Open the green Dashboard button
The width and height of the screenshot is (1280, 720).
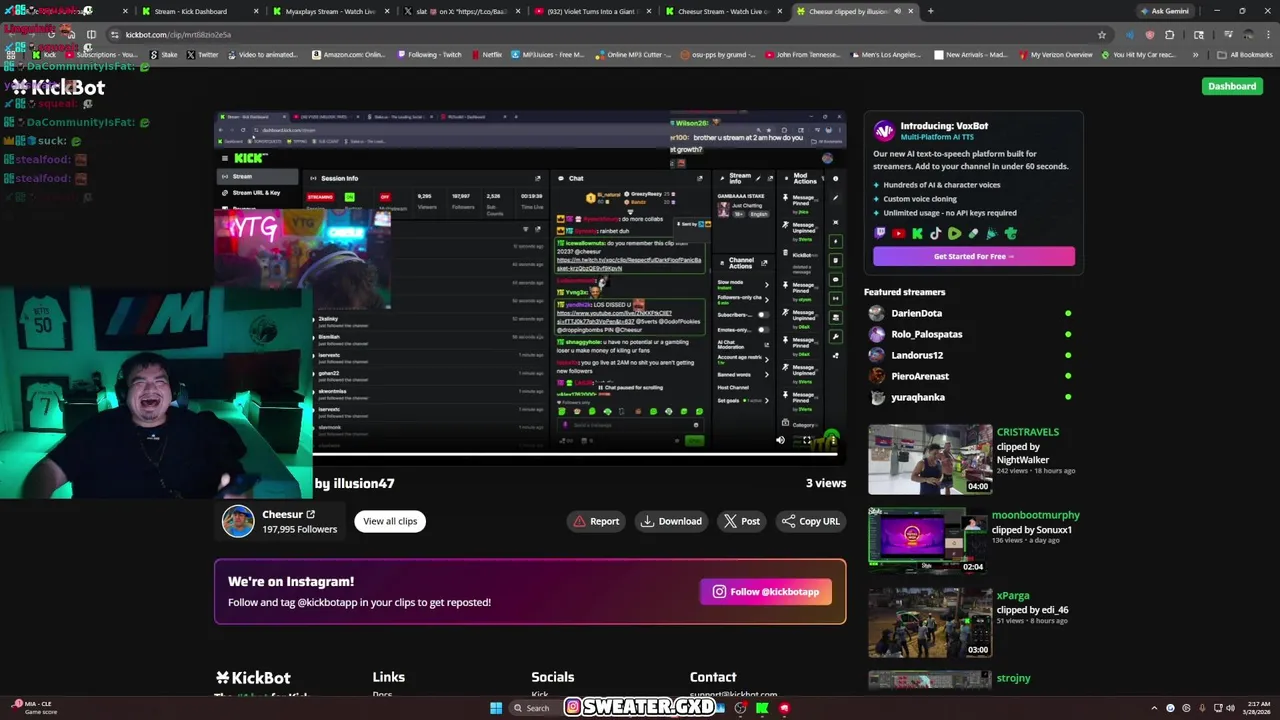tap(1232, 86)
